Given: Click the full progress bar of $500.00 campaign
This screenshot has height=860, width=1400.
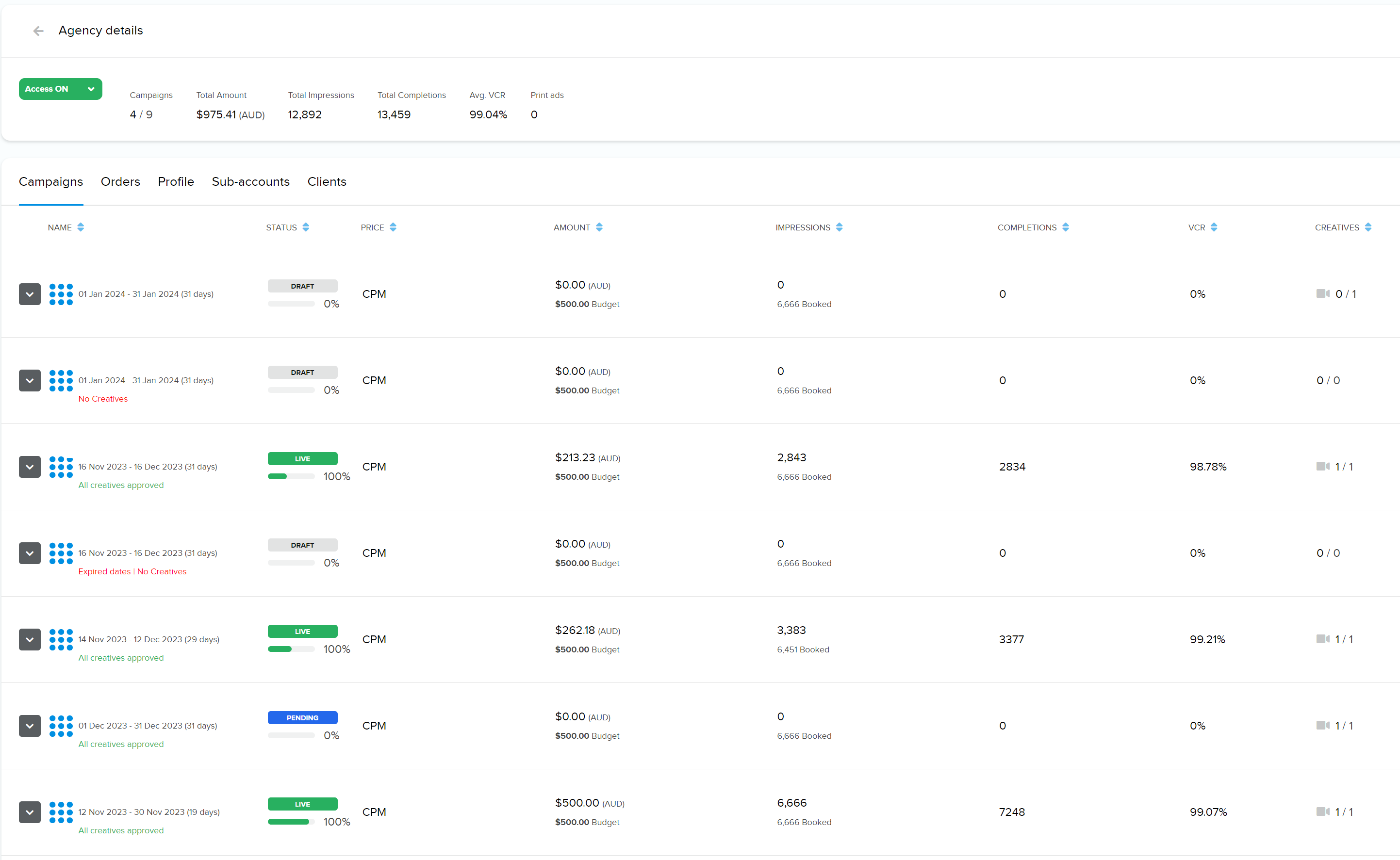Looking at the screenshot, I should (291, 823).
